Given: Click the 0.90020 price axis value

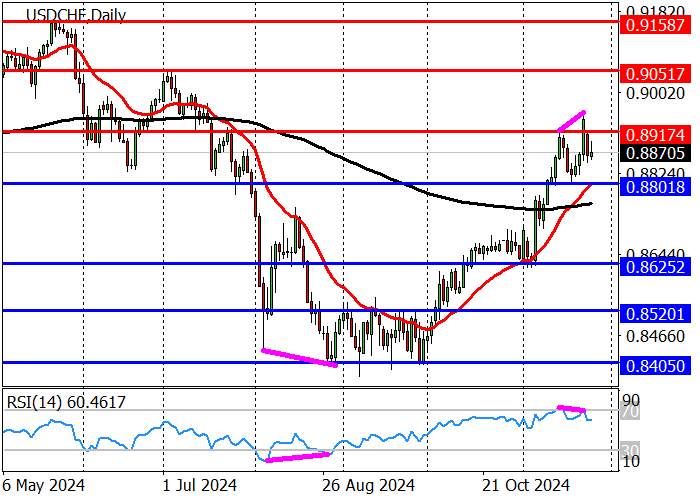Looking at the screenshot, I should (x=655, y=93).
